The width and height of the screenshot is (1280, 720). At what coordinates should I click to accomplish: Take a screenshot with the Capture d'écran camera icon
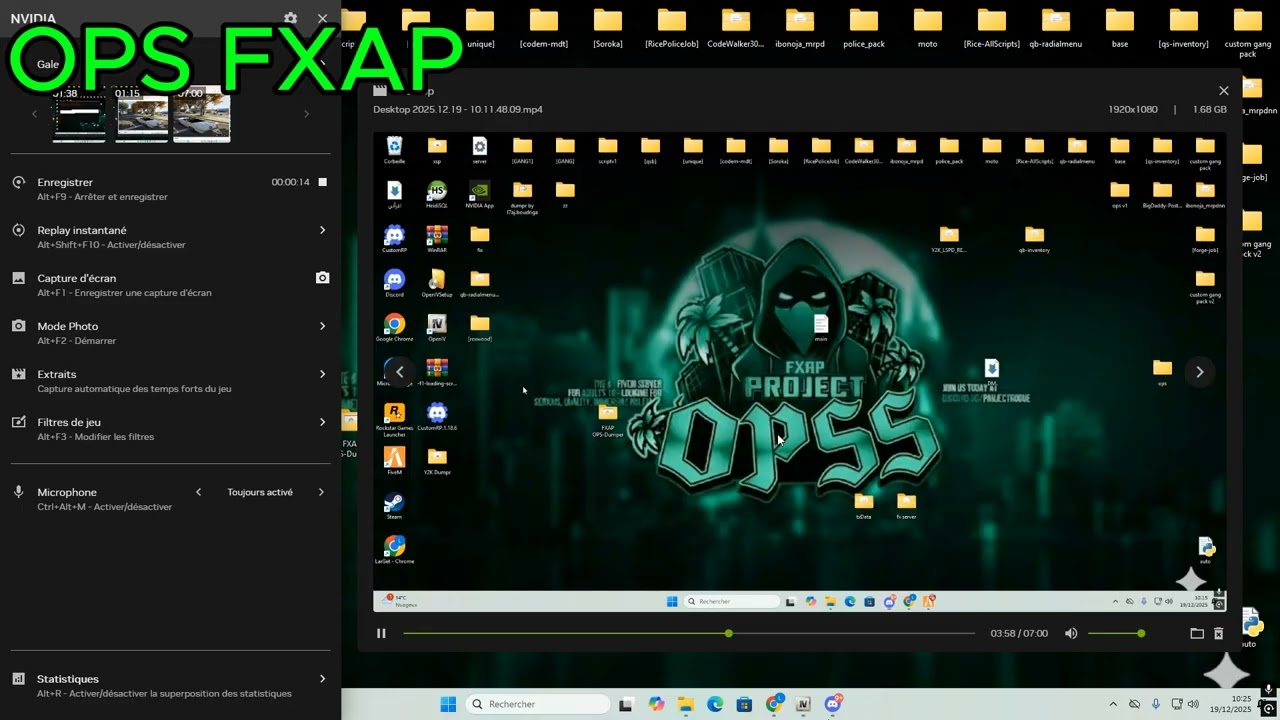click(x=322, y=278)
